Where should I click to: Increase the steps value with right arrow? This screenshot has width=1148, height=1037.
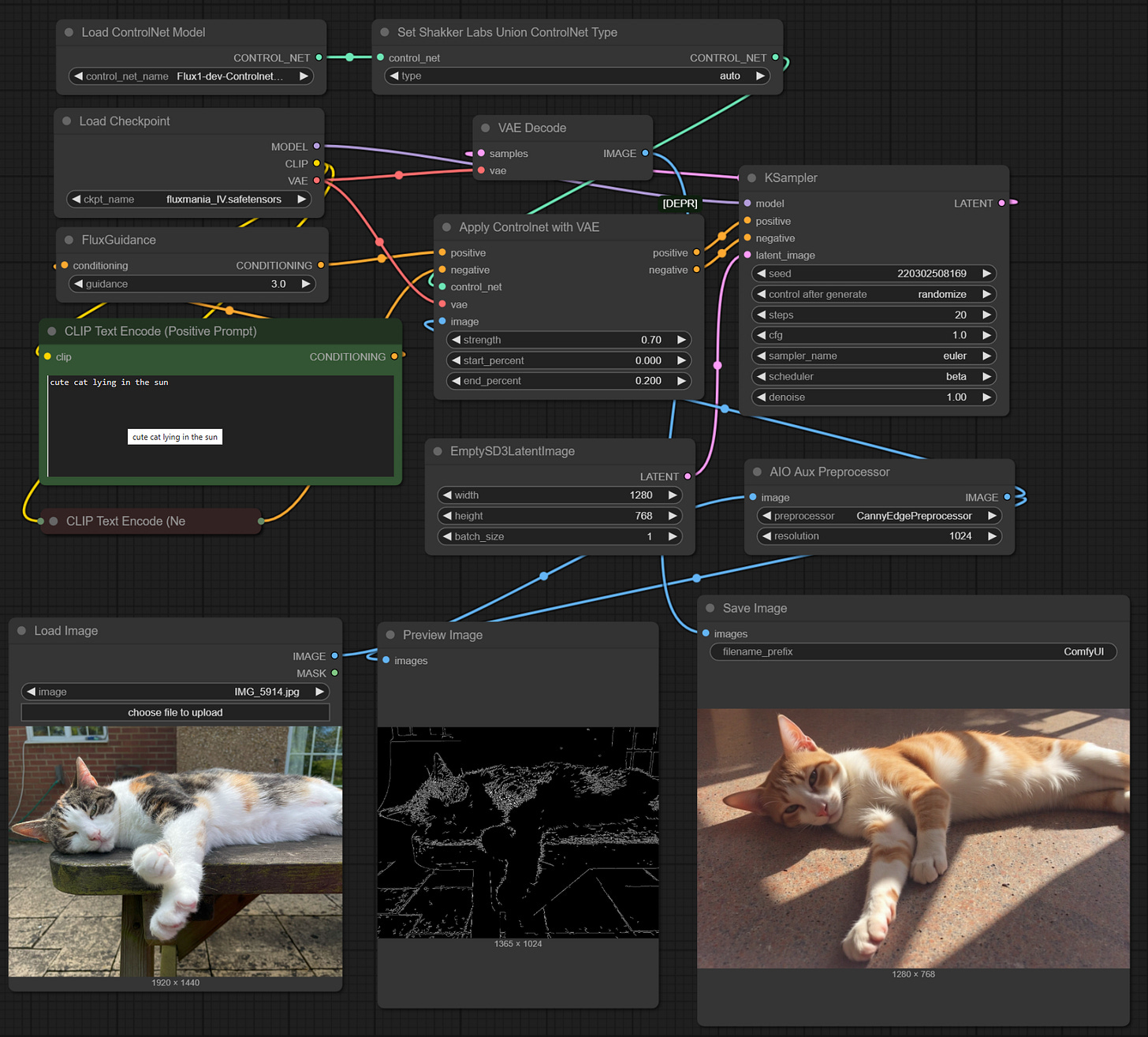(986, 315)
